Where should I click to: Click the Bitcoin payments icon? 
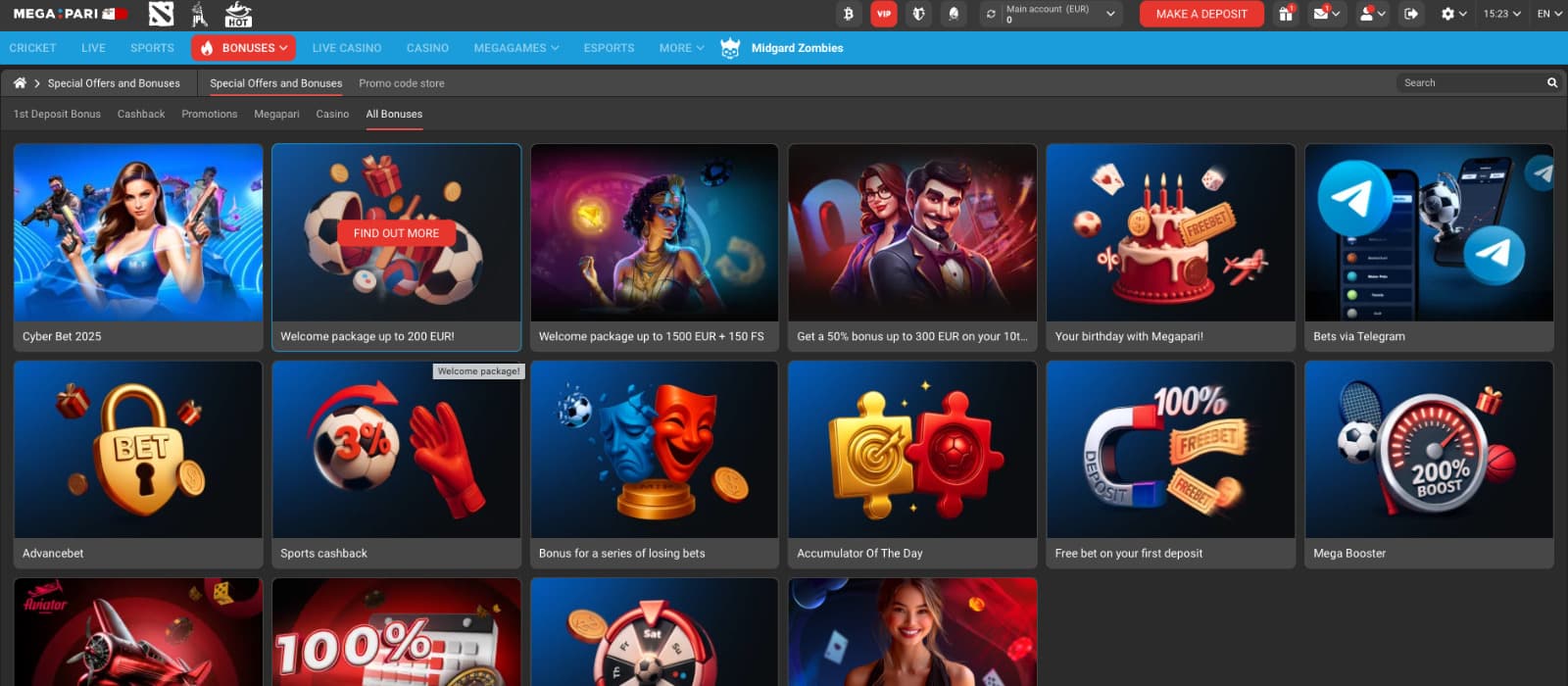point(848,14)
